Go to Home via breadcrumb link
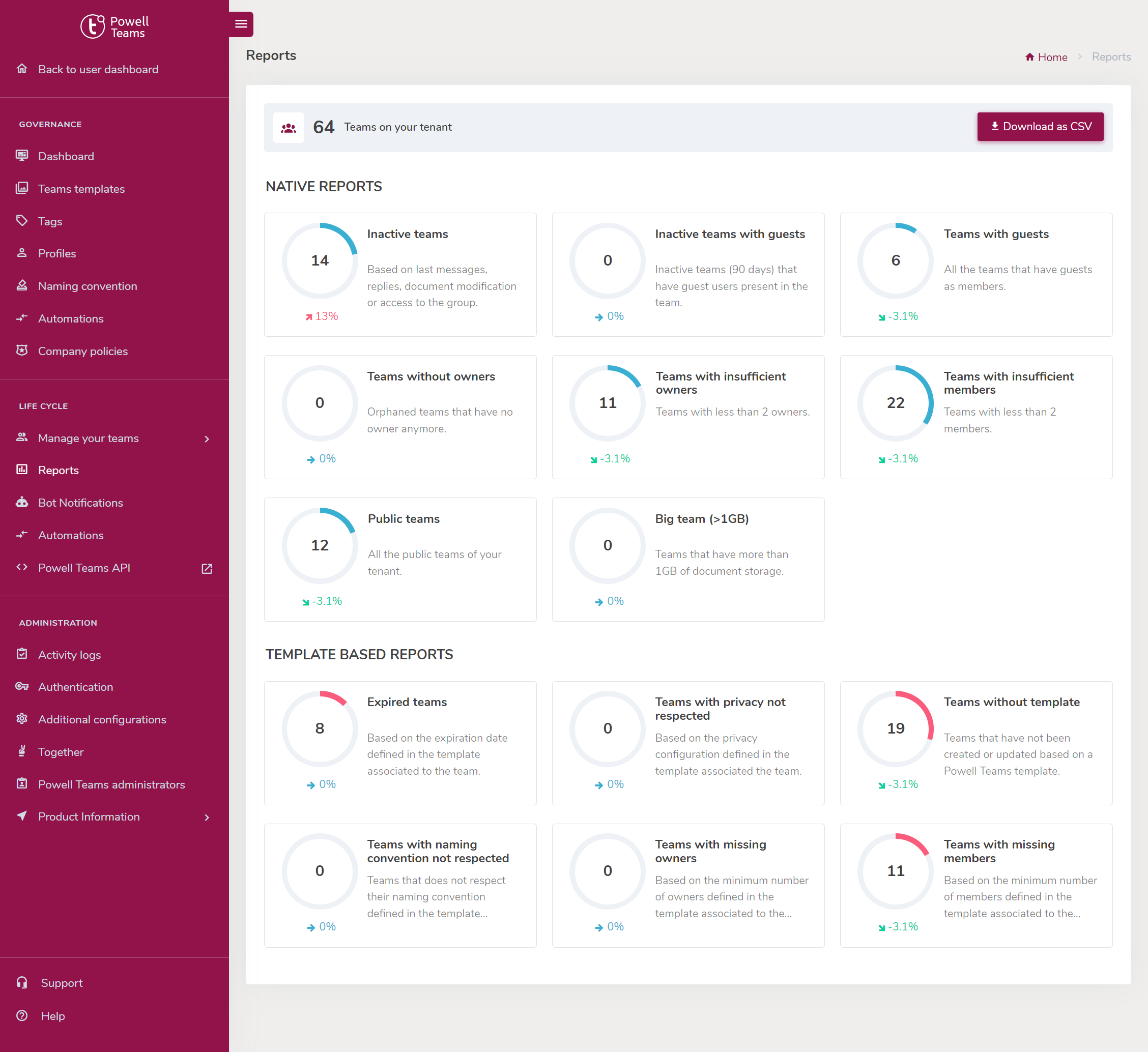 [x=1046, y=57]
